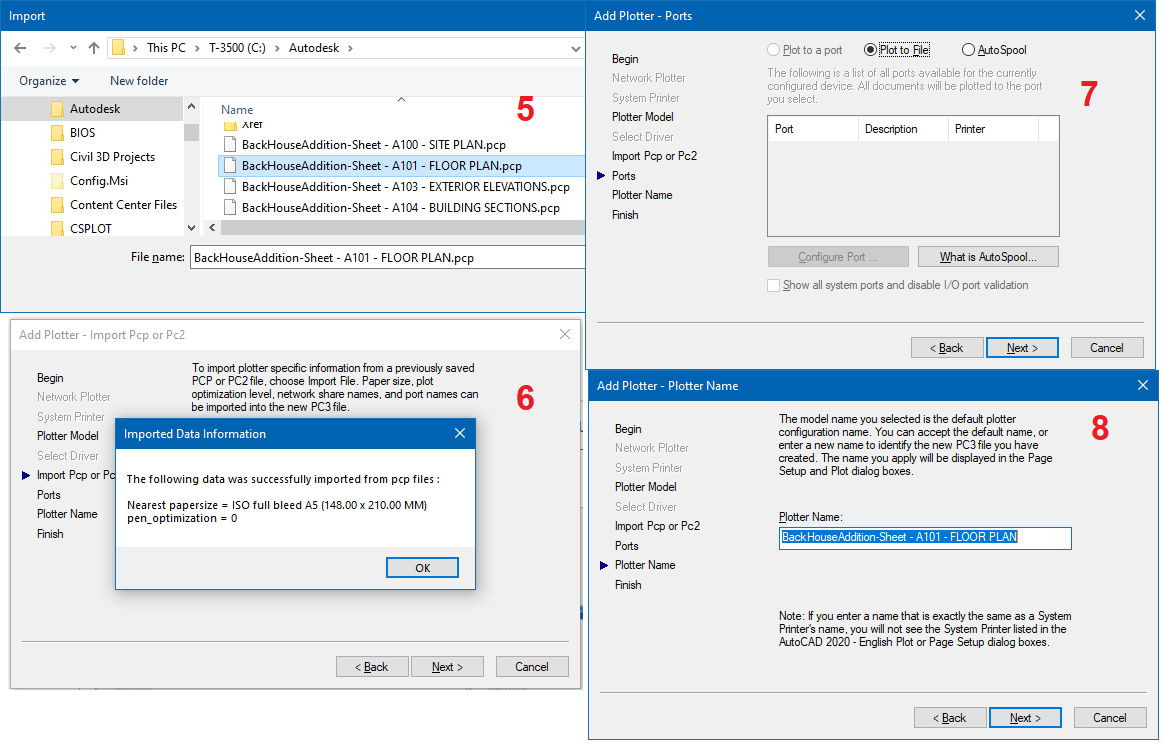Click Next in Add Plotter - Plotter Name dialog

pyautogui.click(x=1025, y=718)
